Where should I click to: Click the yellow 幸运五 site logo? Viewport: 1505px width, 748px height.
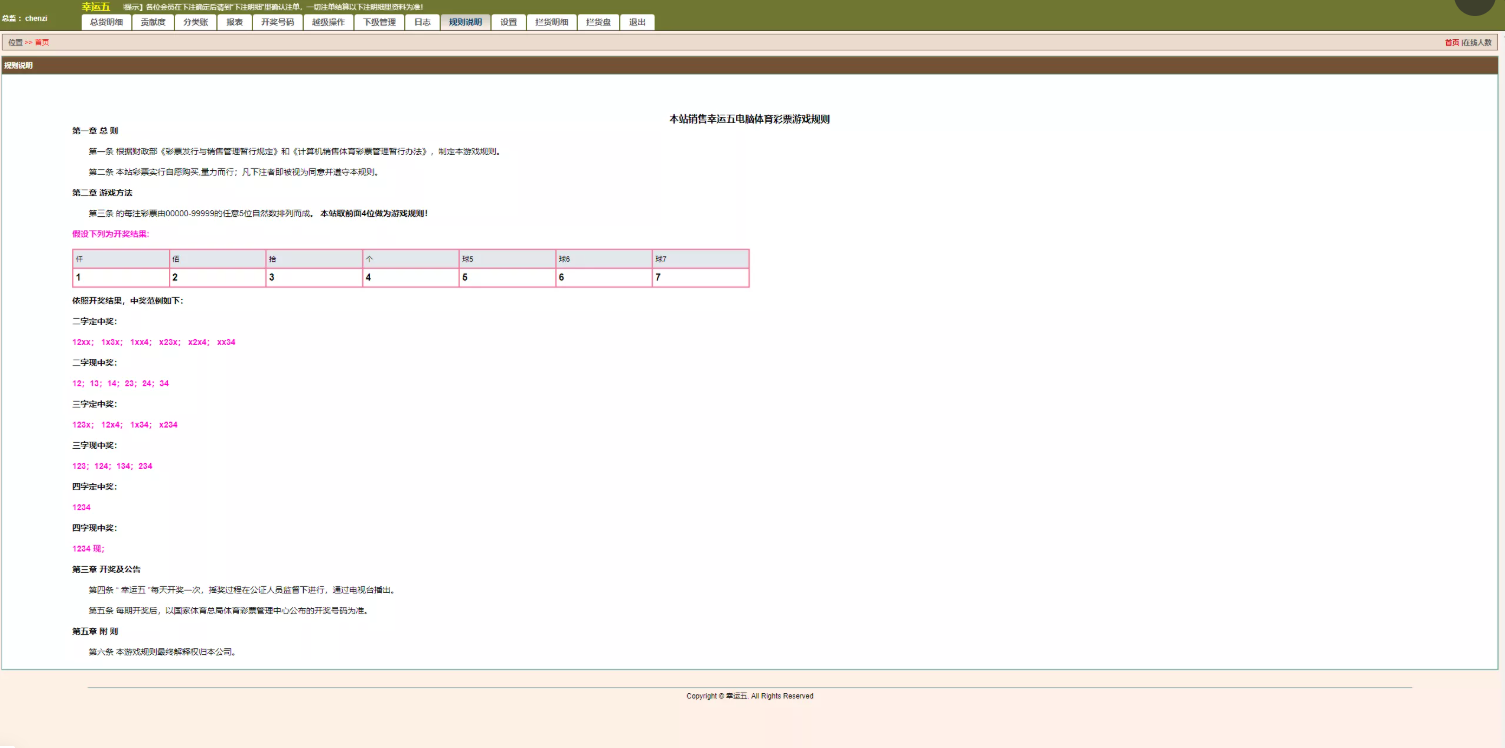click(96, 7)
